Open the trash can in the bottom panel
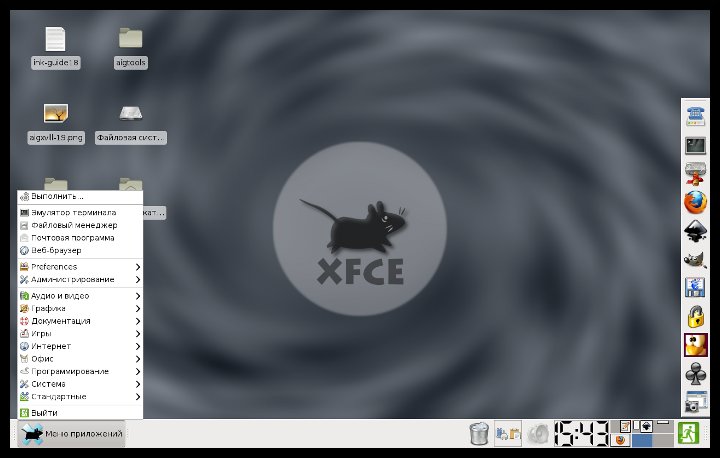This screenshot has width=720, height=458. (x=479, y=434)
